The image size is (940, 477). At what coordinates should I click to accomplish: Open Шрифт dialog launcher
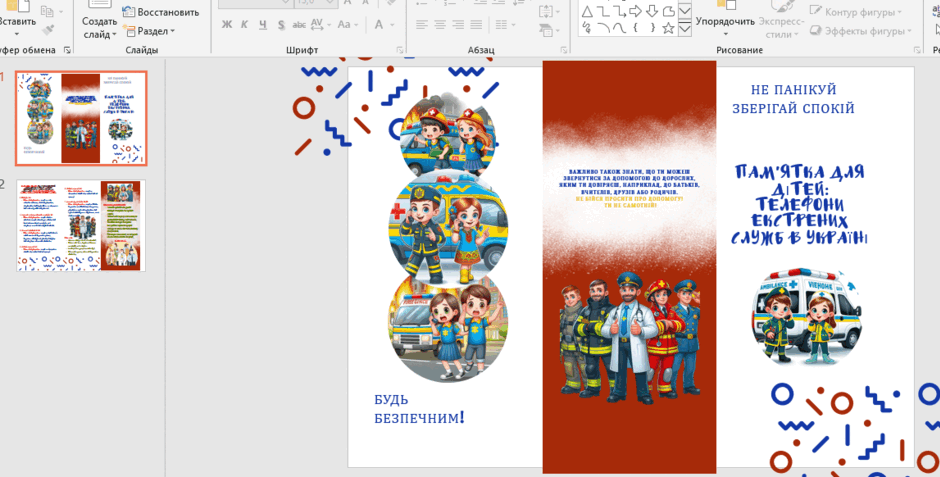tap(400, 50)
